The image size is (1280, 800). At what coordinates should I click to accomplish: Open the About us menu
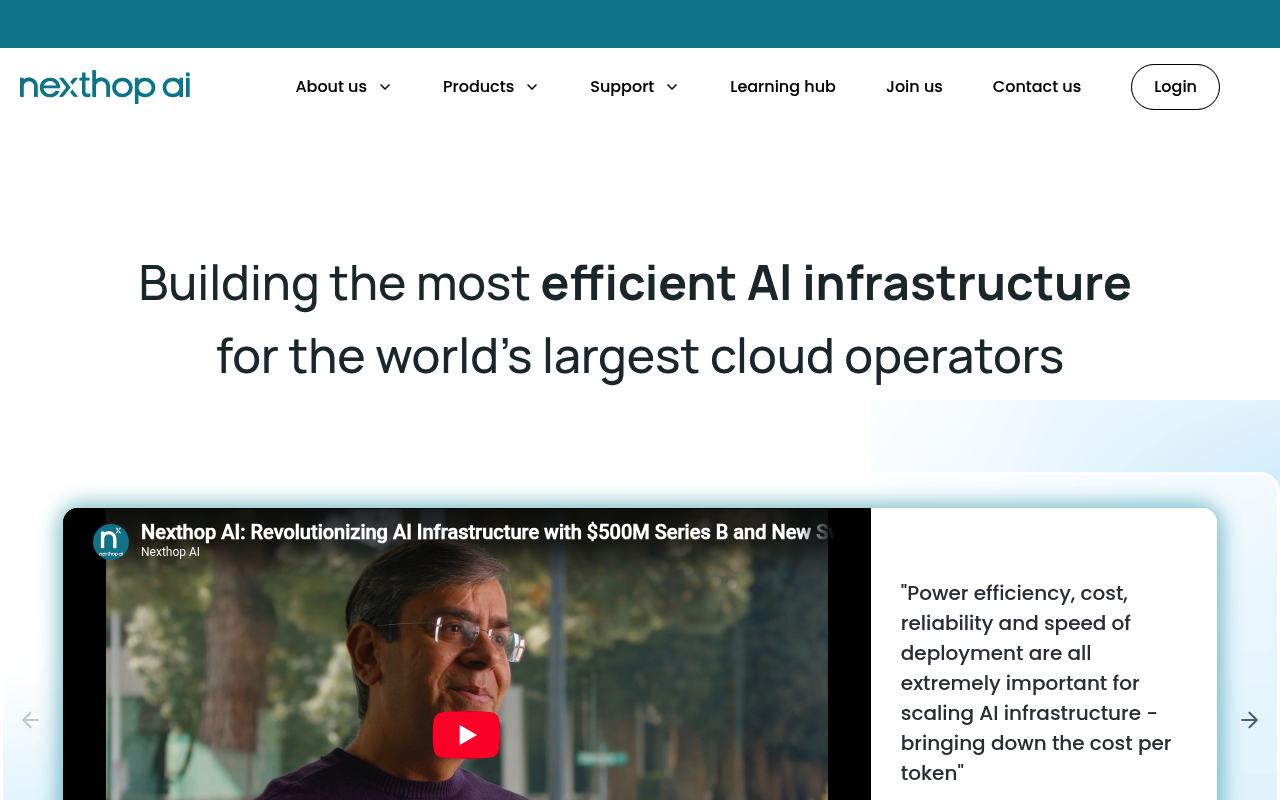(331, 87)
